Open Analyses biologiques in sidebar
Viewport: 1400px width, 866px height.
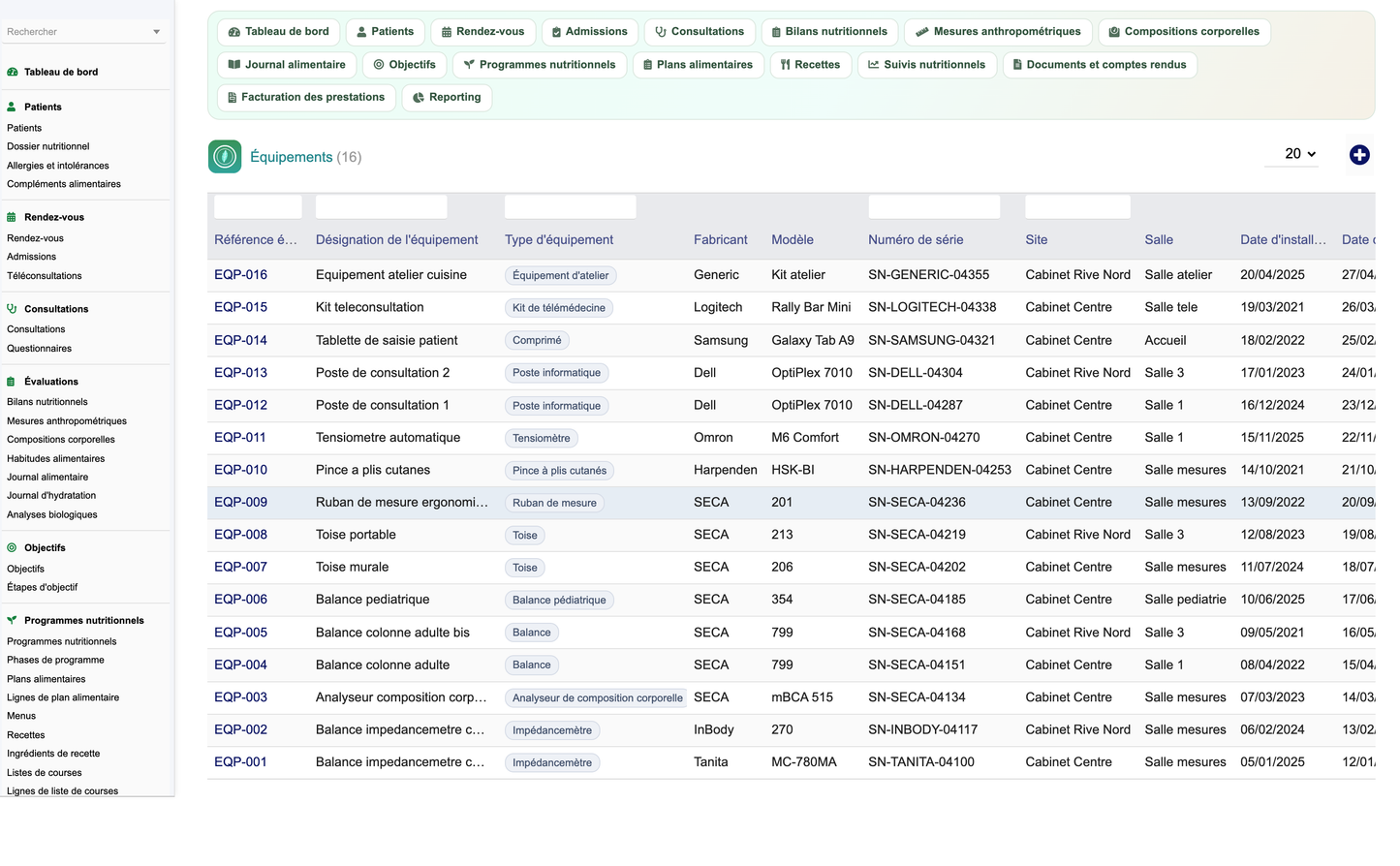click(x=51, y=514)
